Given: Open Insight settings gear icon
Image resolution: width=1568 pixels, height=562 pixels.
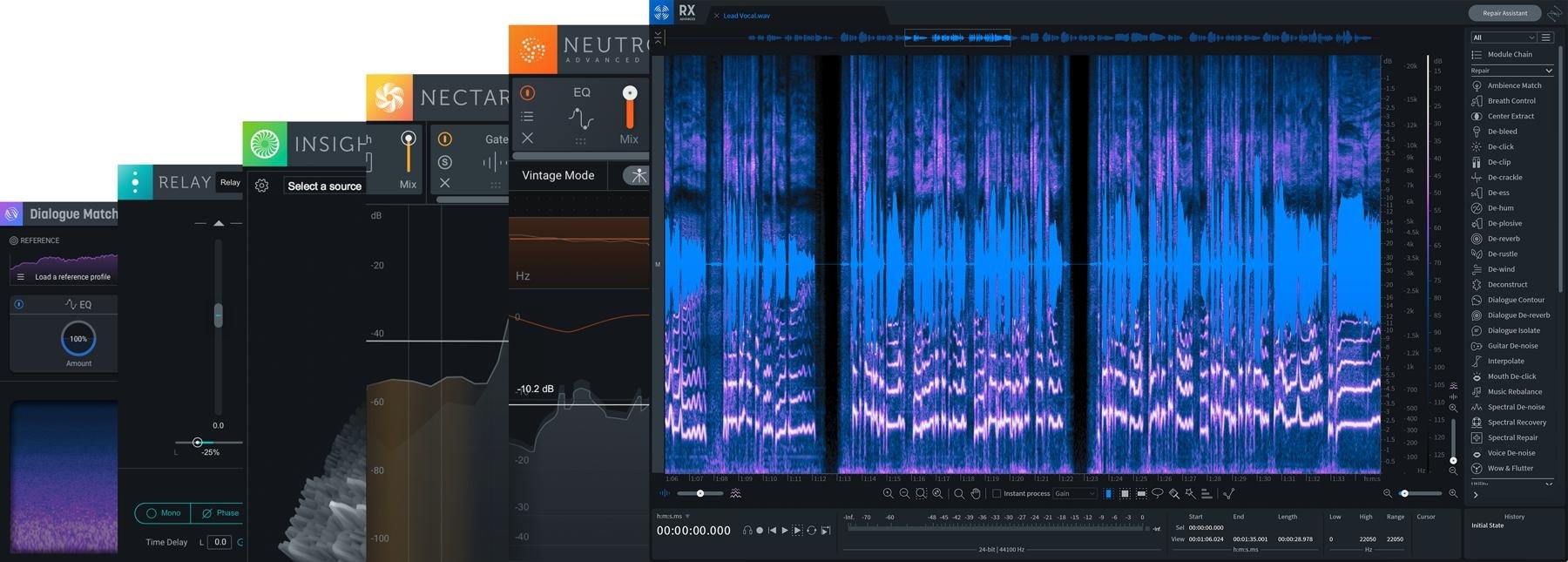Looking at the screenshot, I should click(x=261, y=186).
